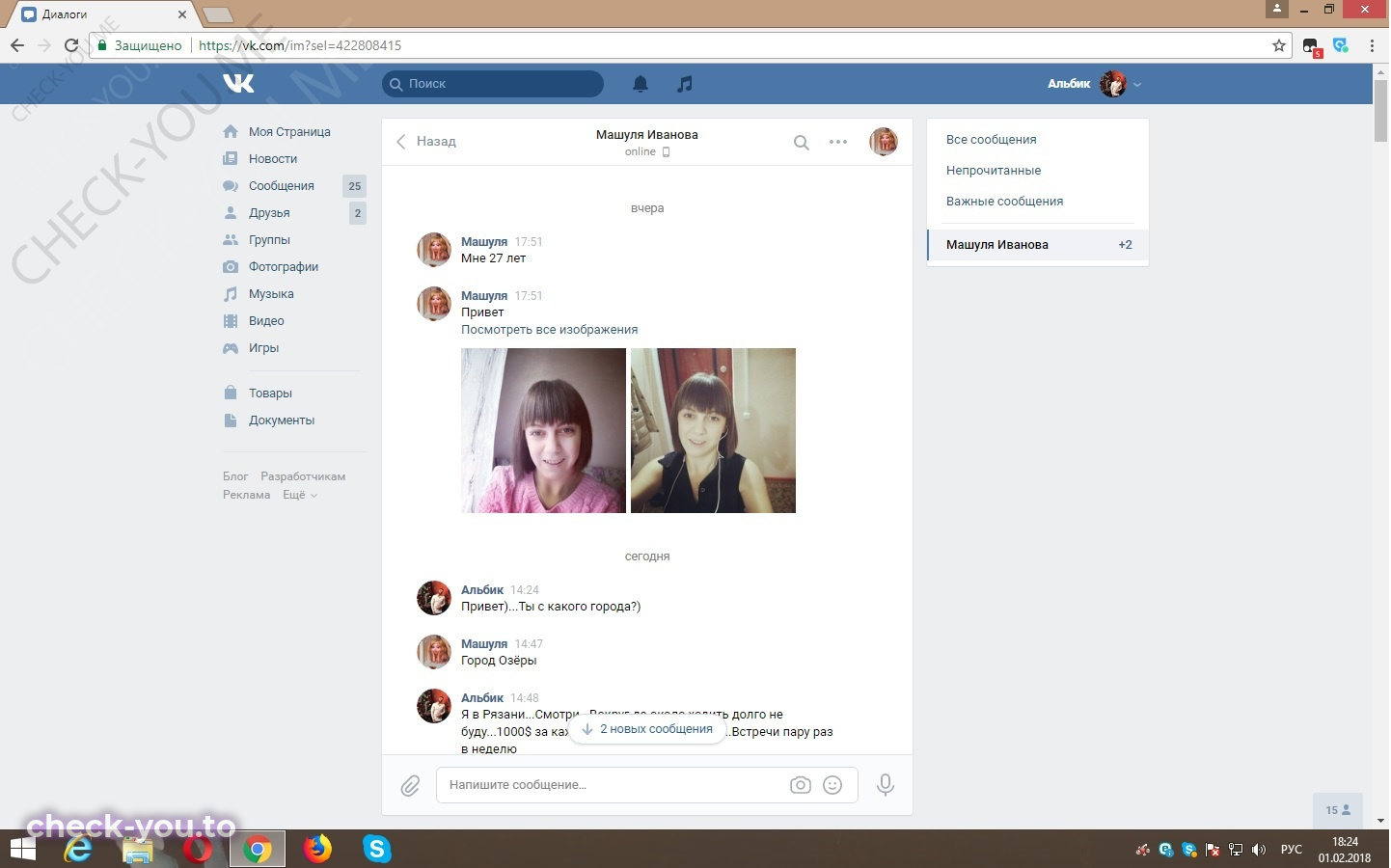
Task: Search within conversation magnifier icon
Action: point(801,143)
